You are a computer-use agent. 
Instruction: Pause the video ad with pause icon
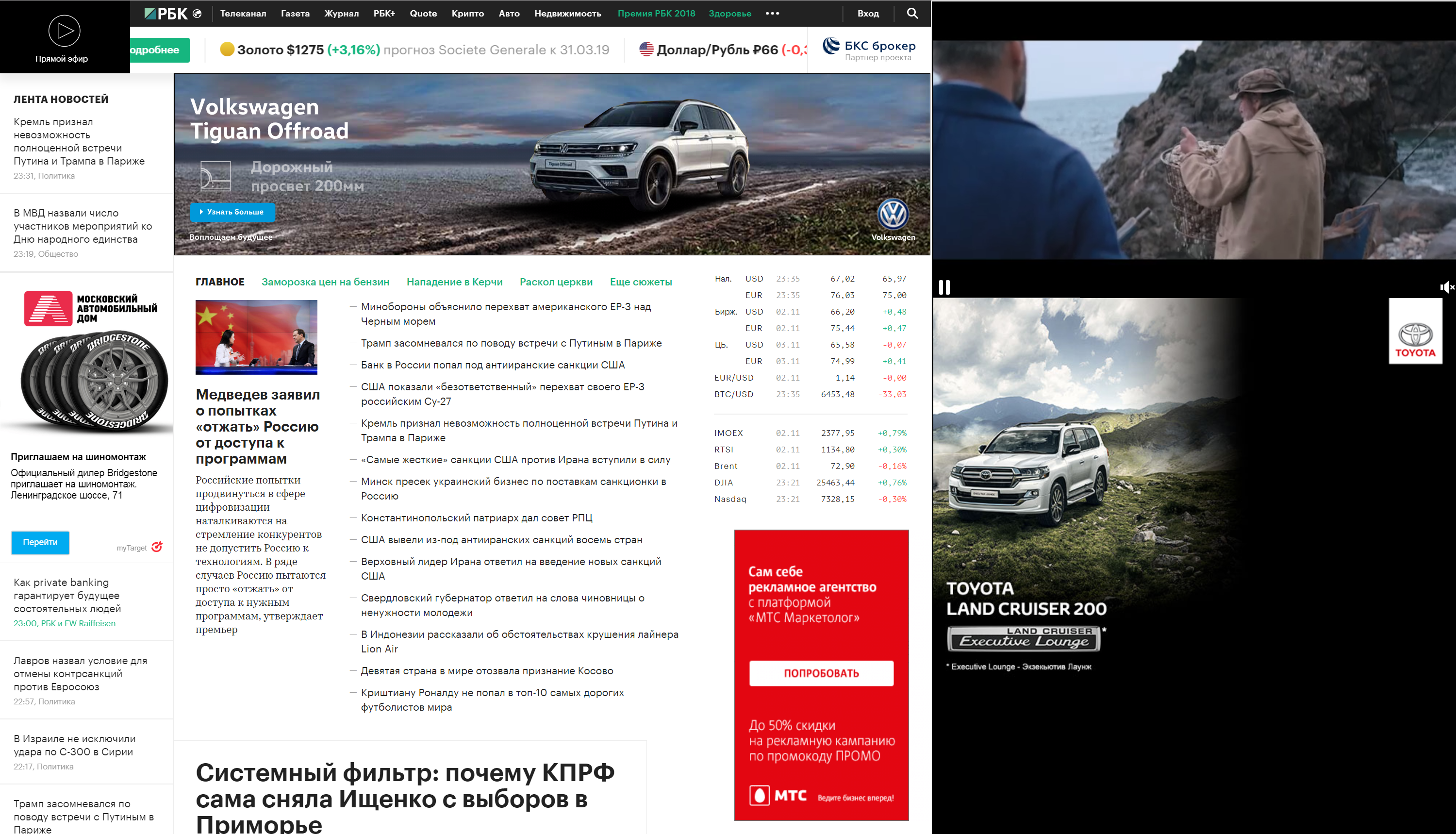coord(944,287)
